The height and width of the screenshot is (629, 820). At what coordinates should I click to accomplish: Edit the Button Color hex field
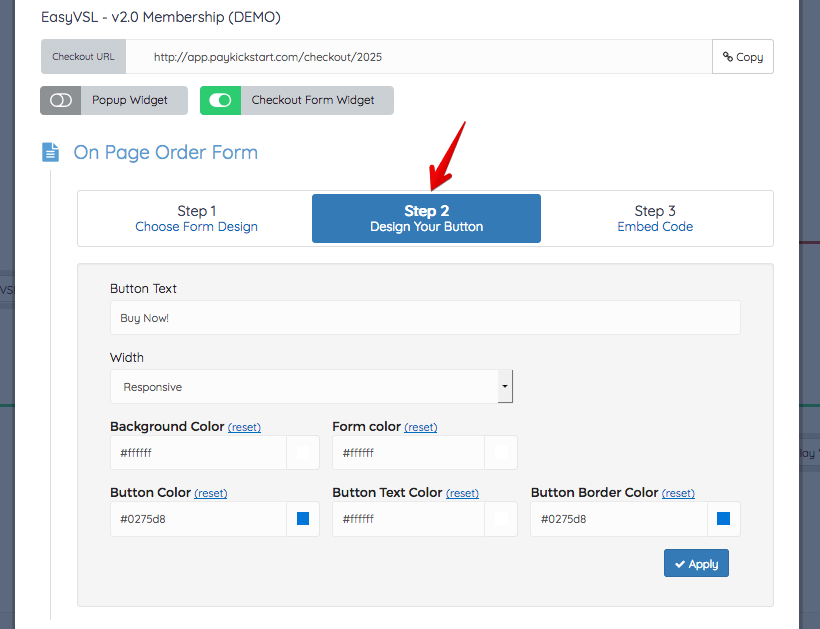[198, 519]
